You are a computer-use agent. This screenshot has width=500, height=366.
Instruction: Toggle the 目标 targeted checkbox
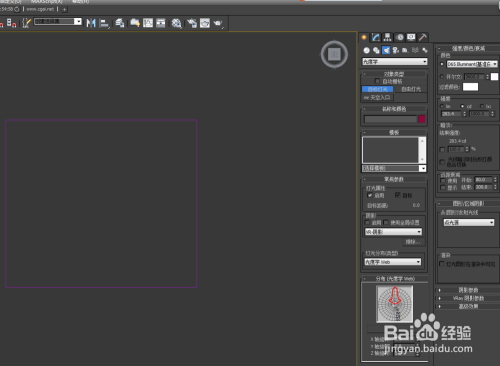pyautogui.click(x=397, y=195)
